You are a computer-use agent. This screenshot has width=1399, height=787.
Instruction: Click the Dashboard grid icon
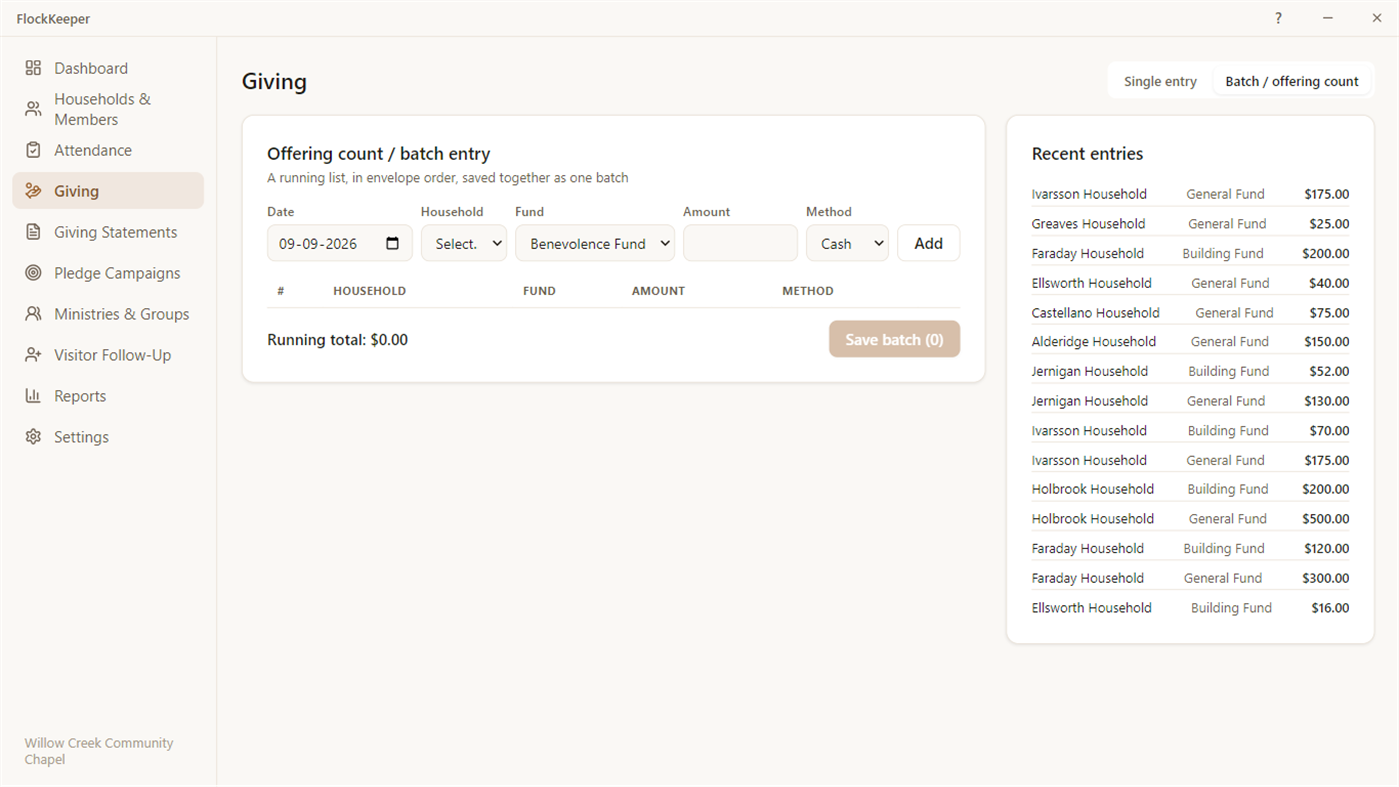coord(33,68)
